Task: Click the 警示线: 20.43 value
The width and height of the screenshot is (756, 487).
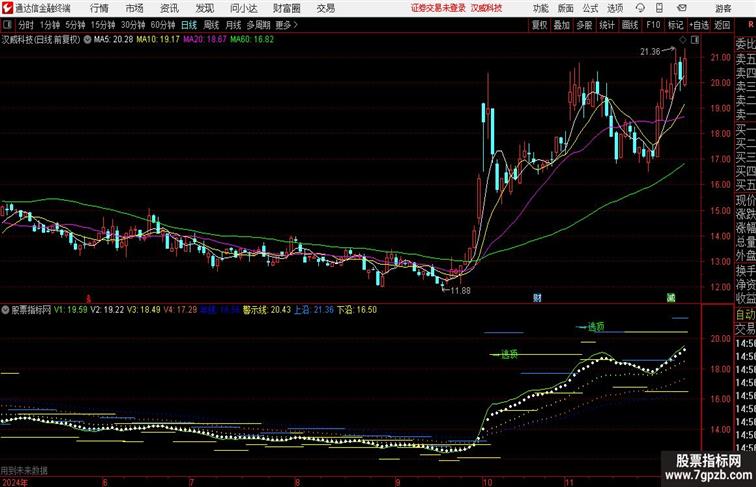Action: pos(267,310)
